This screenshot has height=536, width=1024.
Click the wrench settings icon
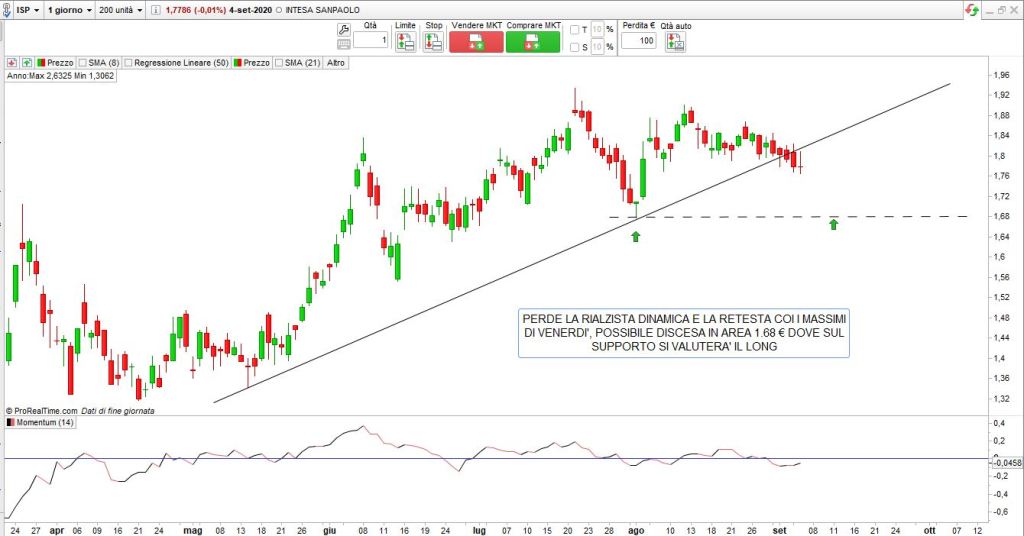click(x=344, y=29)
